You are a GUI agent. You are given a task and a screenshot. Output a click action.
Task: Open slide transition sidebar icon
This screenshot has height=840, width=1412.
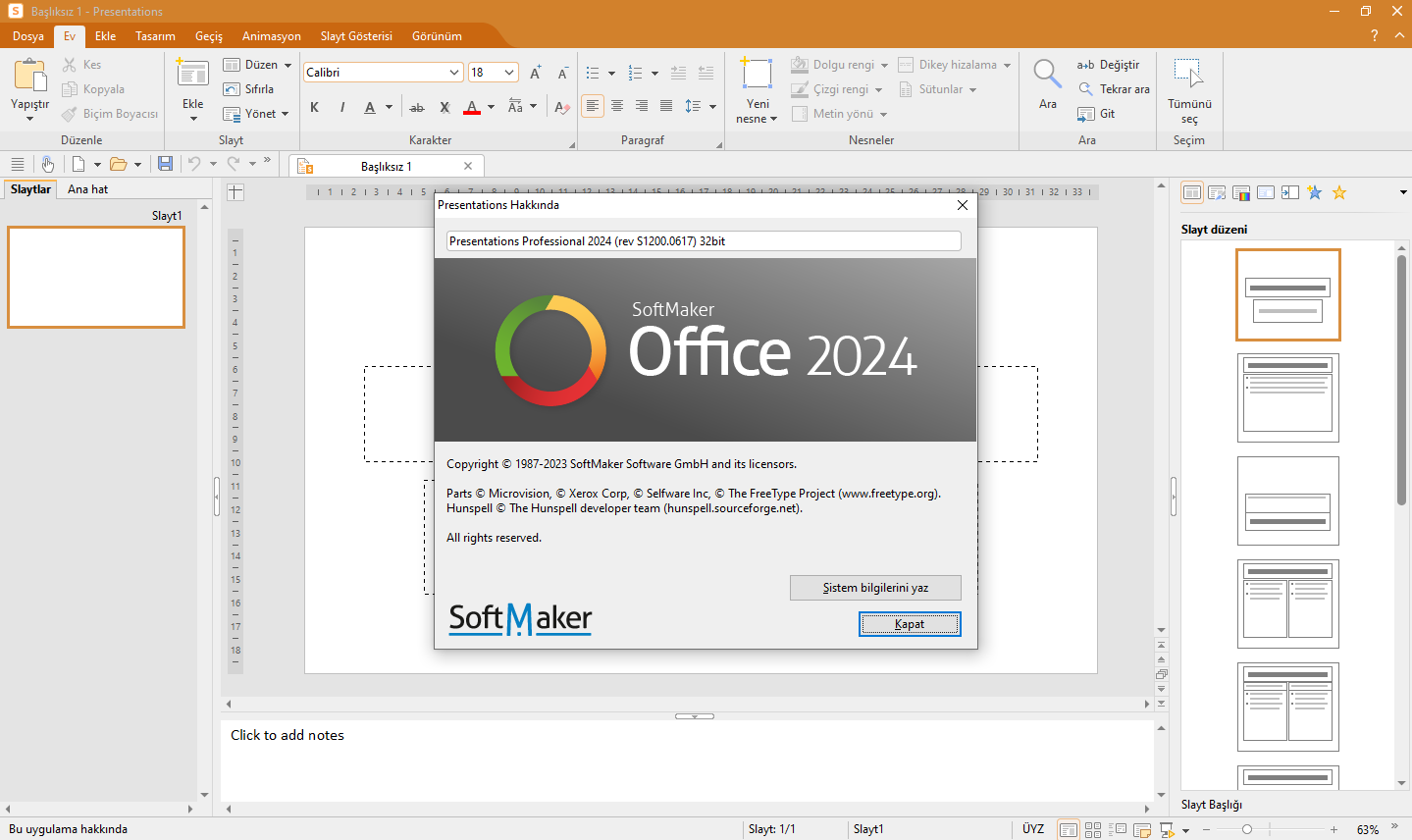pos(1290,192)
